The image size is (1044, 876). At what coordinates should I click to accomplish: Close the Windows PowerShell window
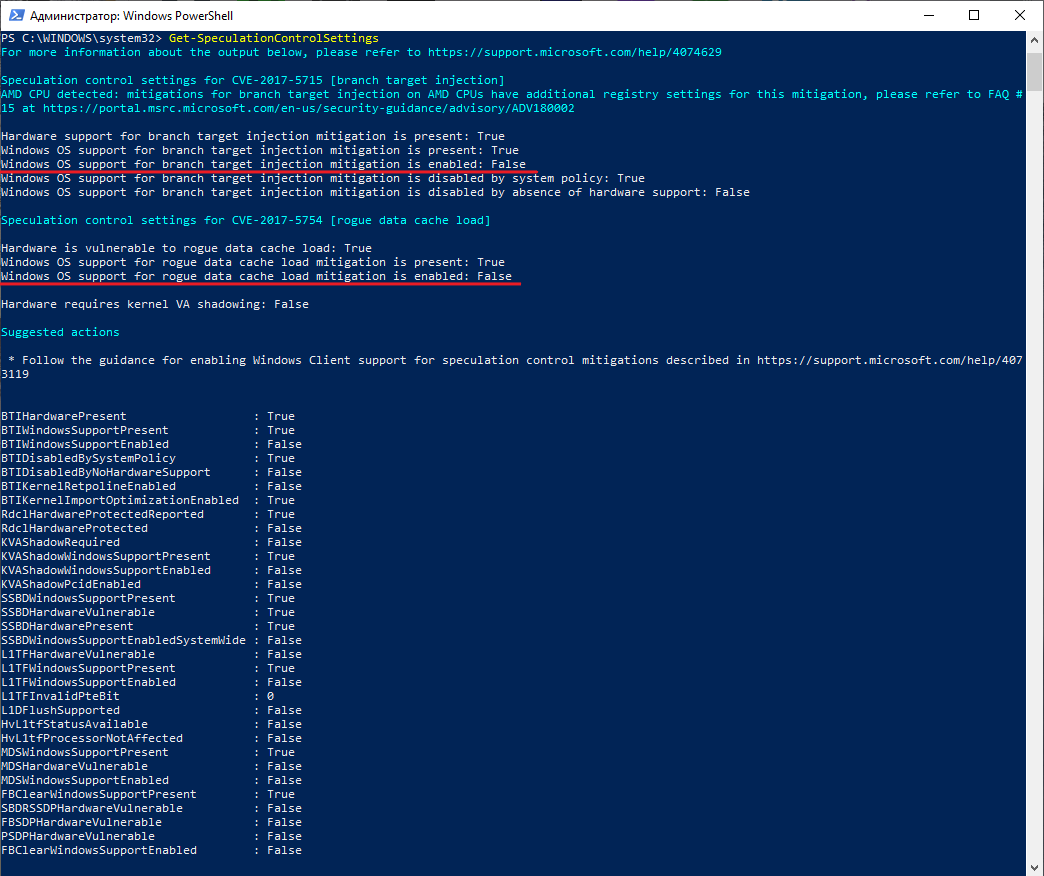1019,15
